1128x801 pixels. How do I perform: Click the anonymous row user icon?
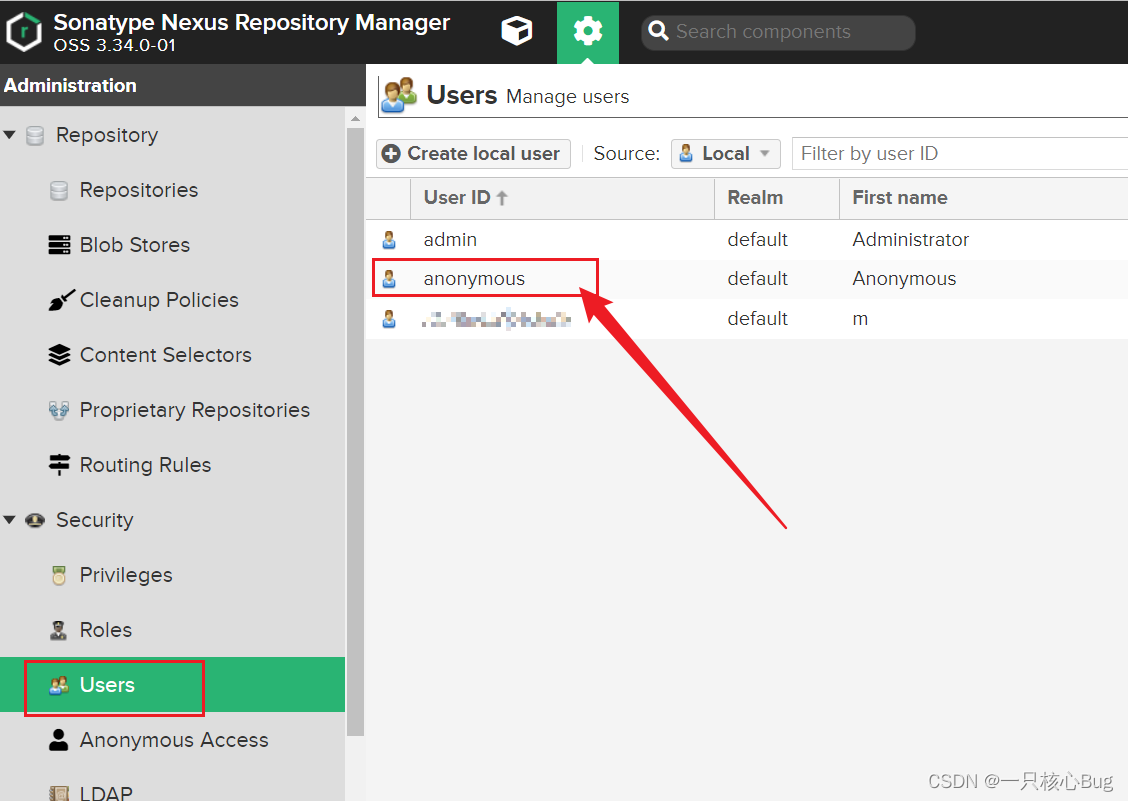click(389, 279)
